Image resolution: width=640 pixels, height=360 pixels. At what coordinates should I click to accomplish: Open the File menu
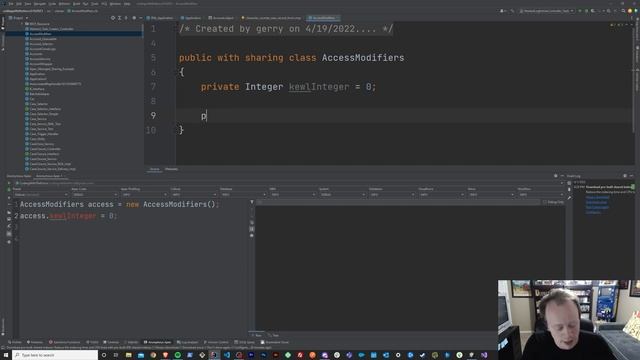click(11, 4)
